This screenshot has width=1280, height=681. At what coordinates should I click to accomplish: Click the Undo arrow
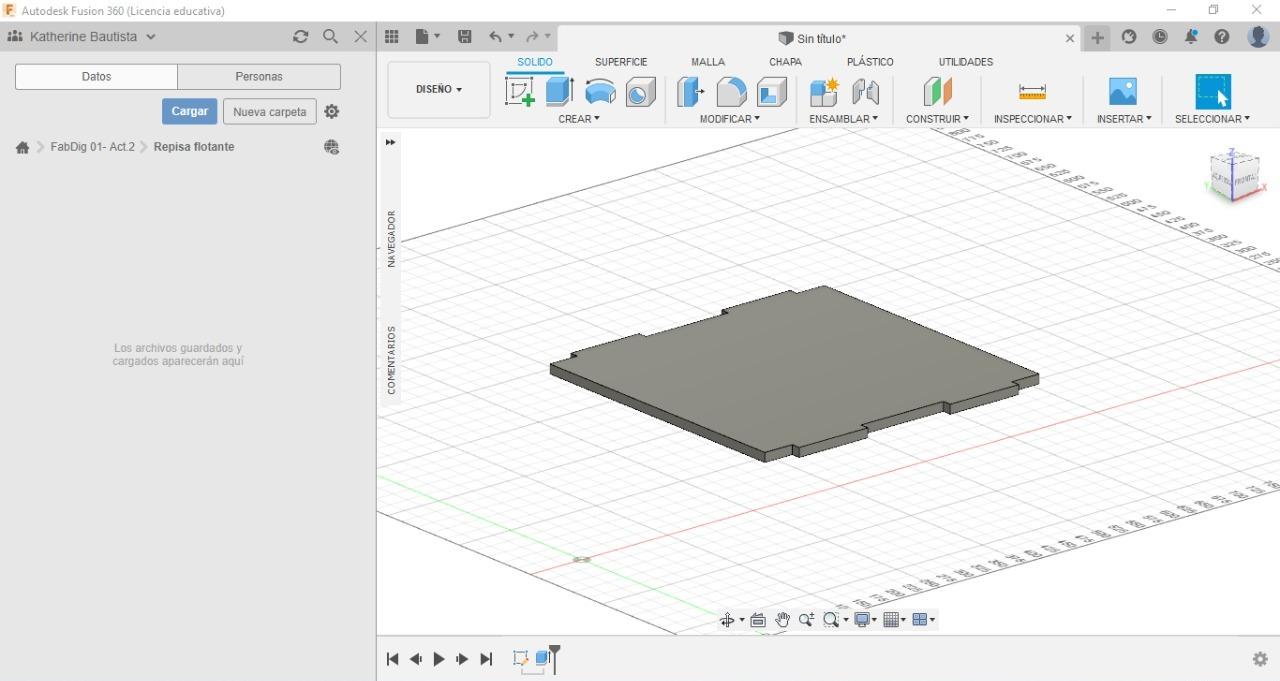tap(495, 37)
